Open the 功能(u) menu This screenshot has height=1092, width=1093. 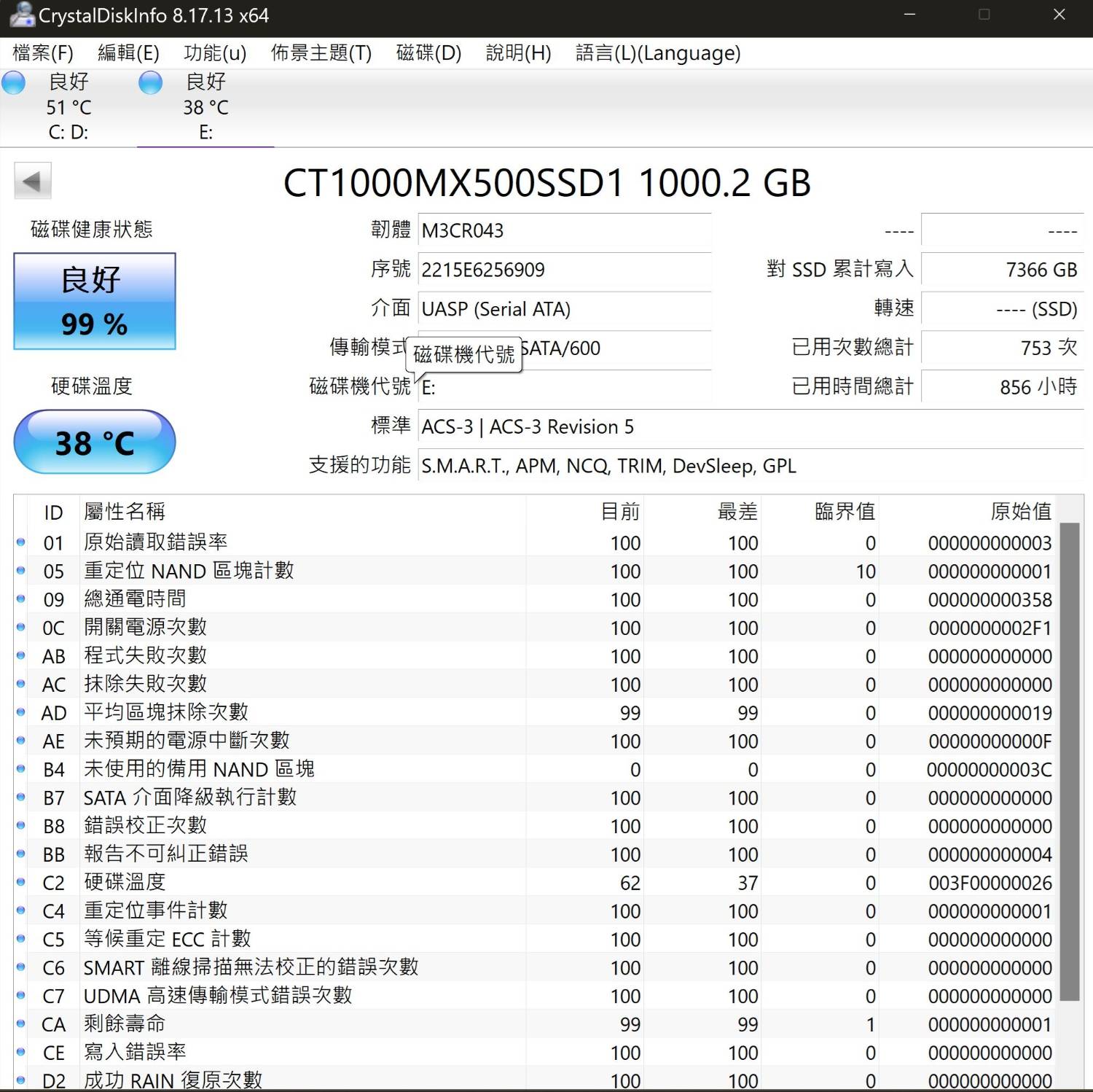pyautogui.click(x=215, y=53)
